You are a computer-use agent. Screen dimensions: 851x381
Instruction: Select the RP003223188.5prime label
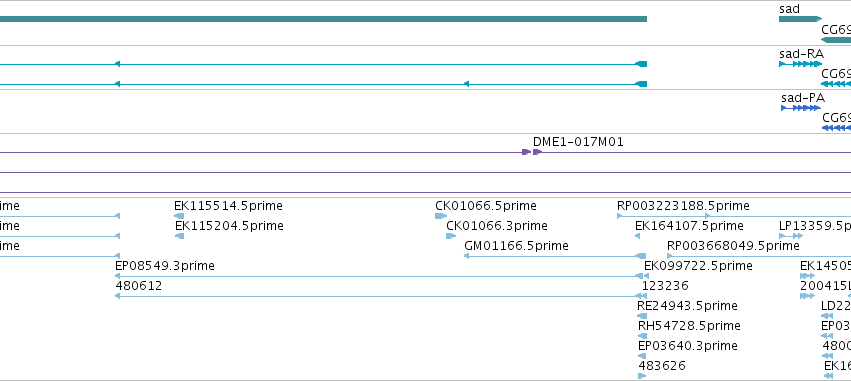[683, 206]
